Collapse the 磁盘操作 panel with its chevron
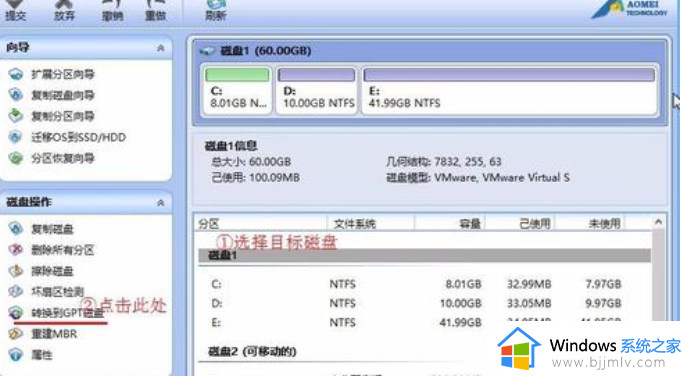Image resolution: width=686 pixels, height=376 pixels. click(x=161, y=202)
